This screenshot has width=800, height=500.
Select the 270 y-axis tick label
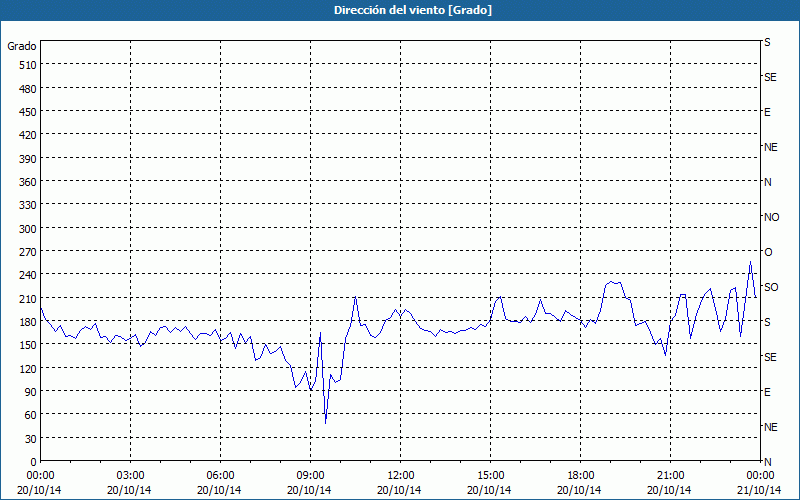coord(28,252)
